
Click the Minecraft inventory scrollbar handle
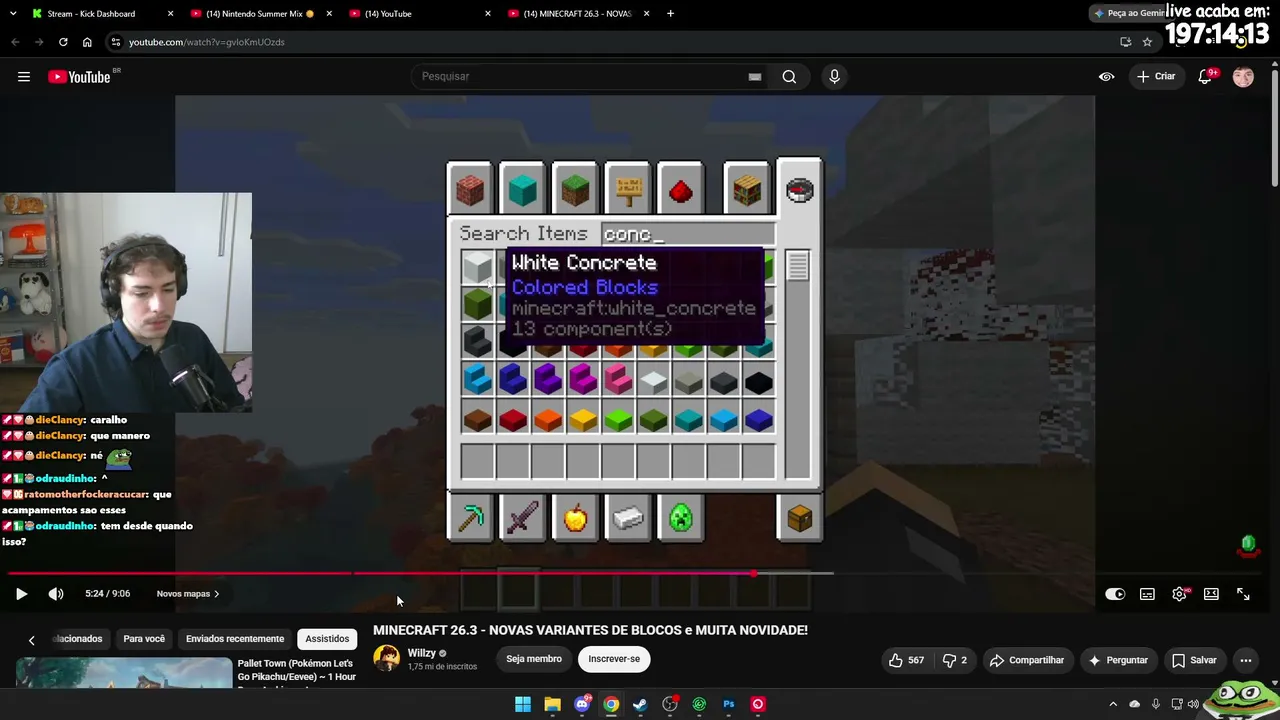click(797, 265)
